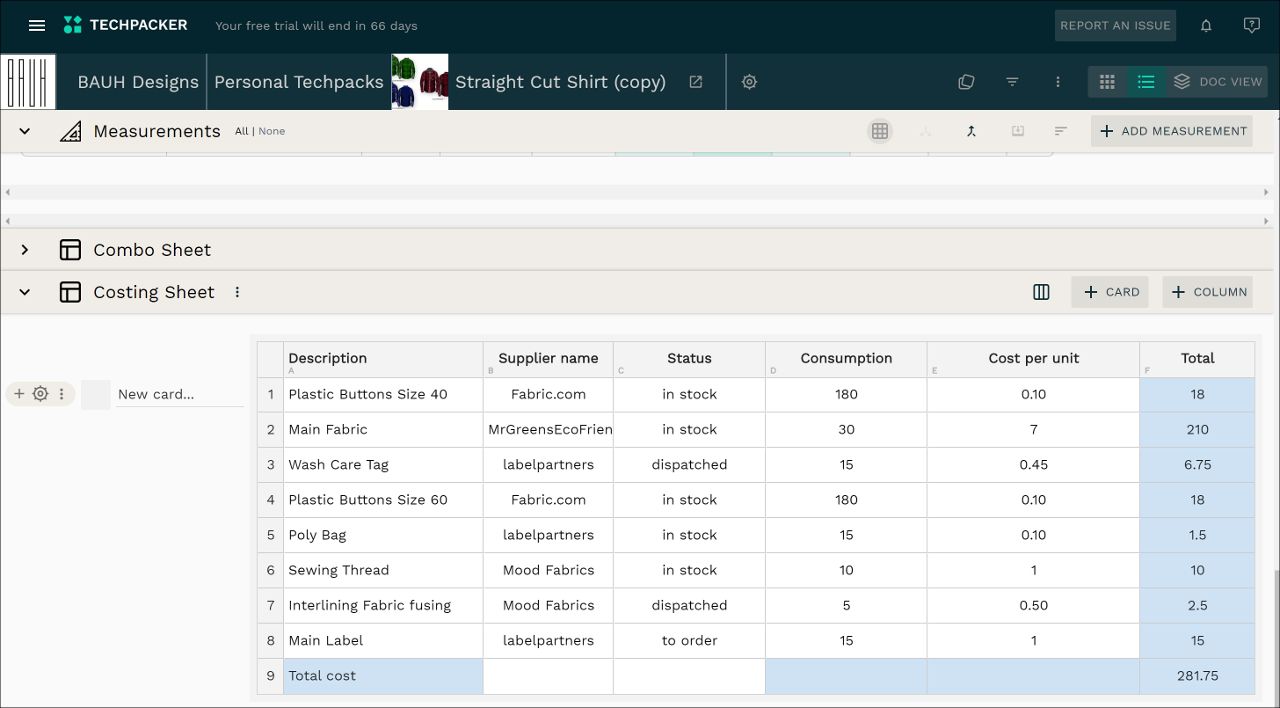
Task: Select the Status column header
Action: [x=689, y=359]
